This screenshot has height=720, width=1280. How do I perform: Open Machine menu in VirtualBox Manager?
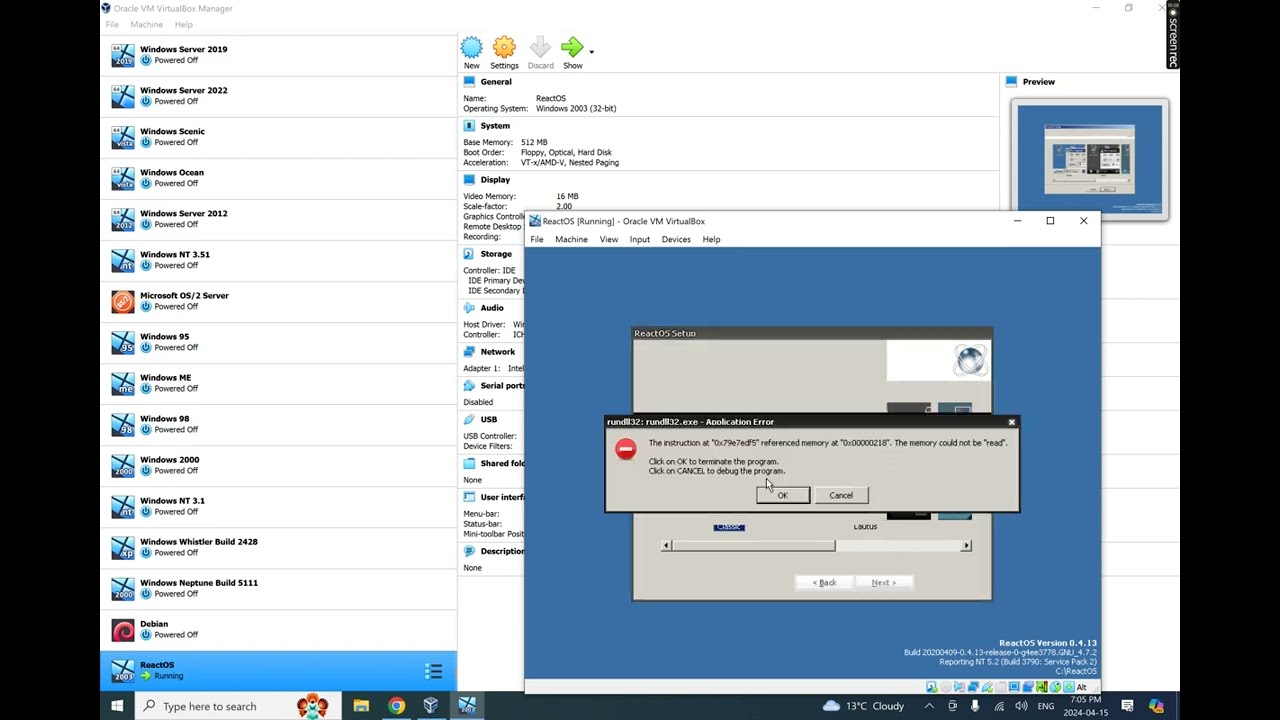click(146, 24)
